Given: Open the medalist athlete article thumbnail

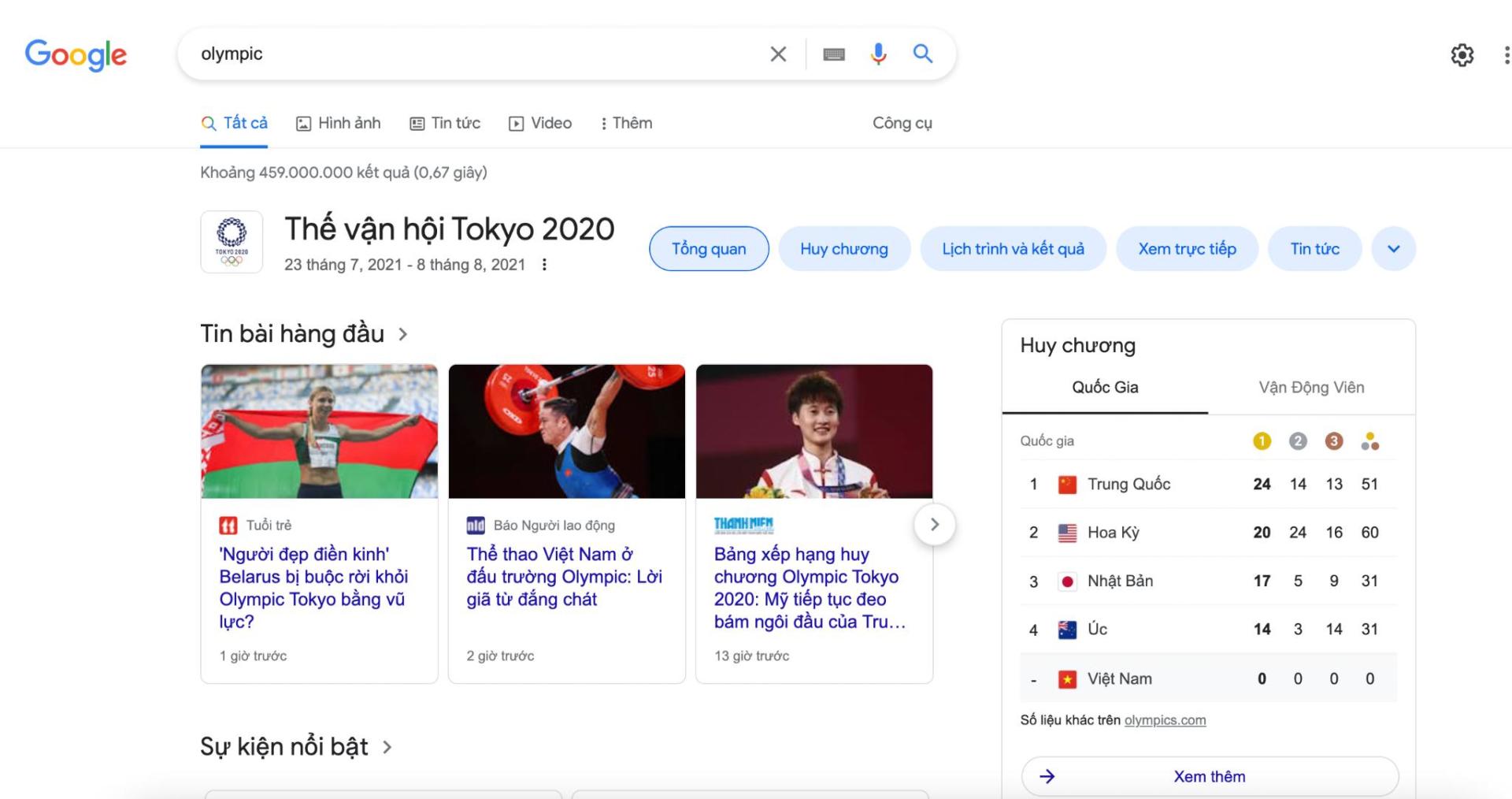Looking at the screenshot, I should [814, 431].
